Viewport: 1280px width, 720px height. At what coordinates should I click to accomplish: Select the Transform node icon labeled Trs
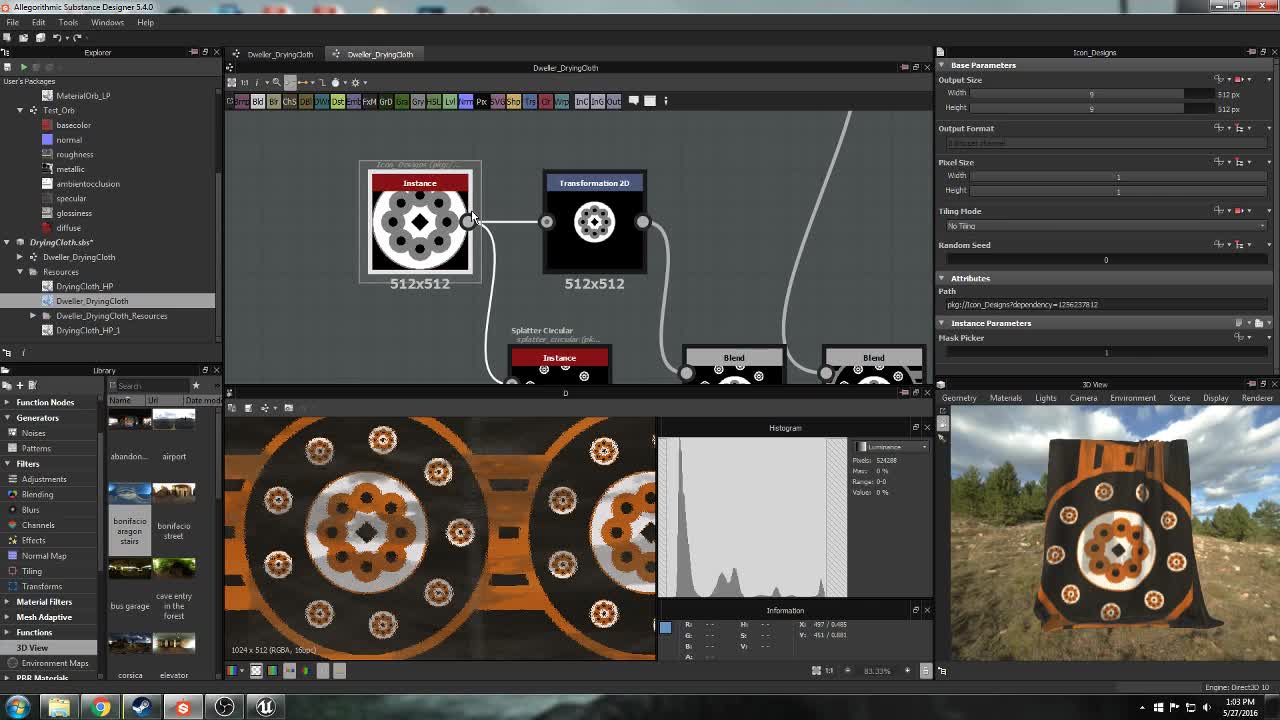[x=529, y=101]
